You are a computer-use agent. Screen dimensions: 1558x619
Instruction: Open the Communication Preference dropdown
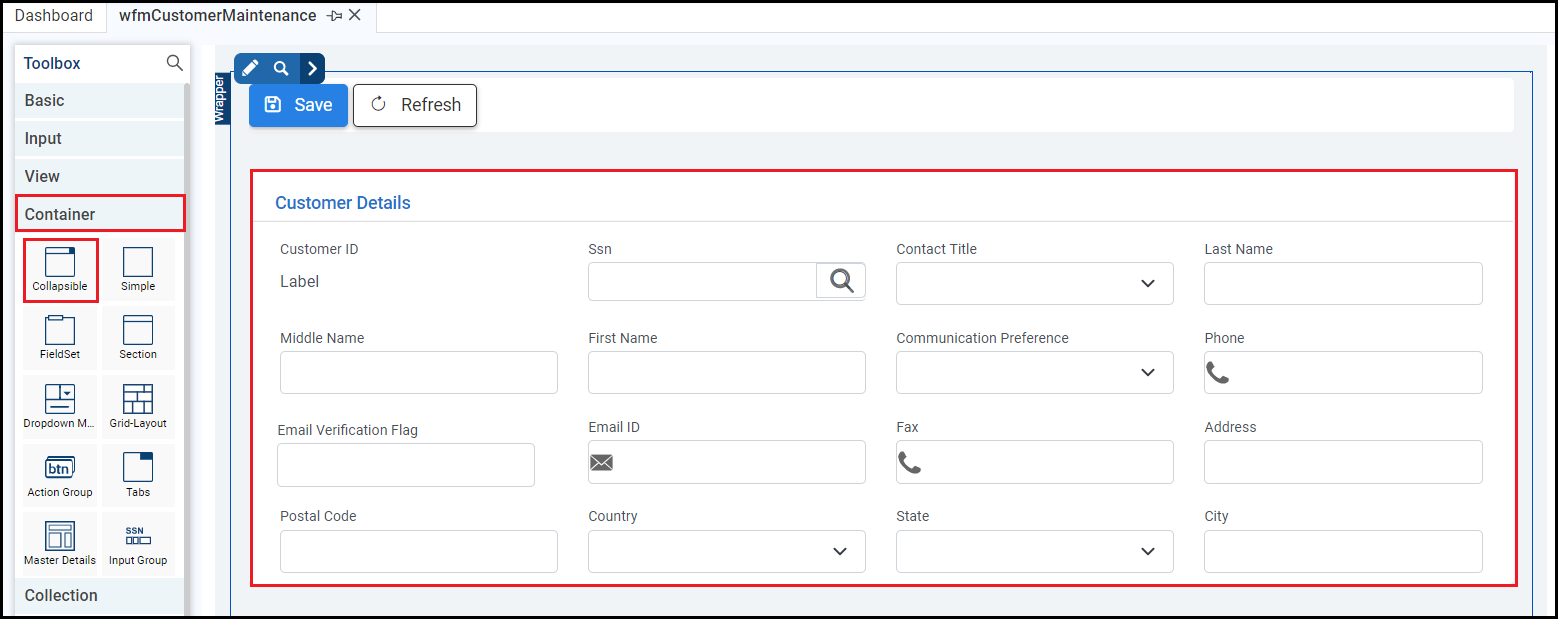pyautogui.click(x=1034, y=373)
